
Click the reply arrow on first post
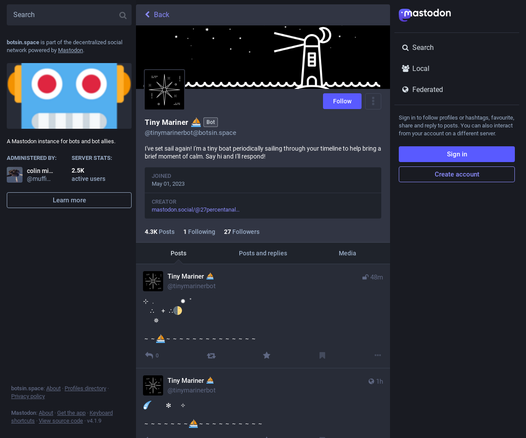[149, 355]
